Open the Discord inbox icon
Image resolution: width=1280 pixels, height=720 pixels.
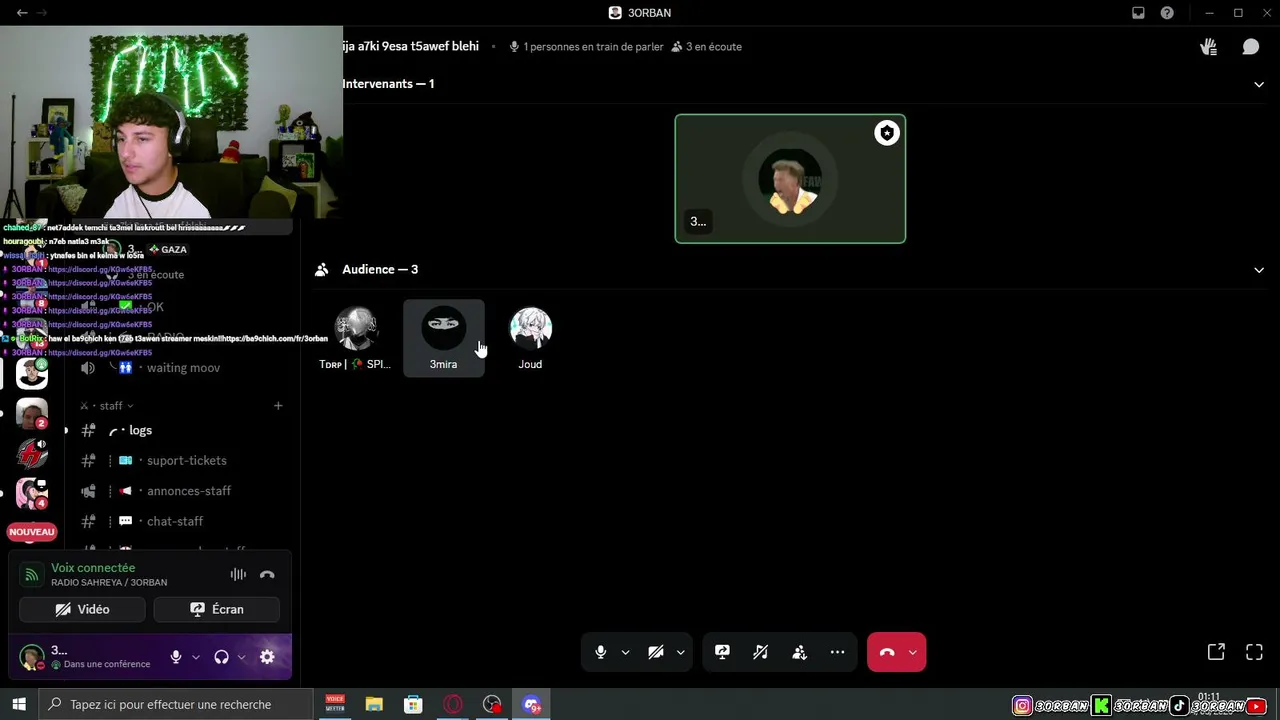point(1138,13)
